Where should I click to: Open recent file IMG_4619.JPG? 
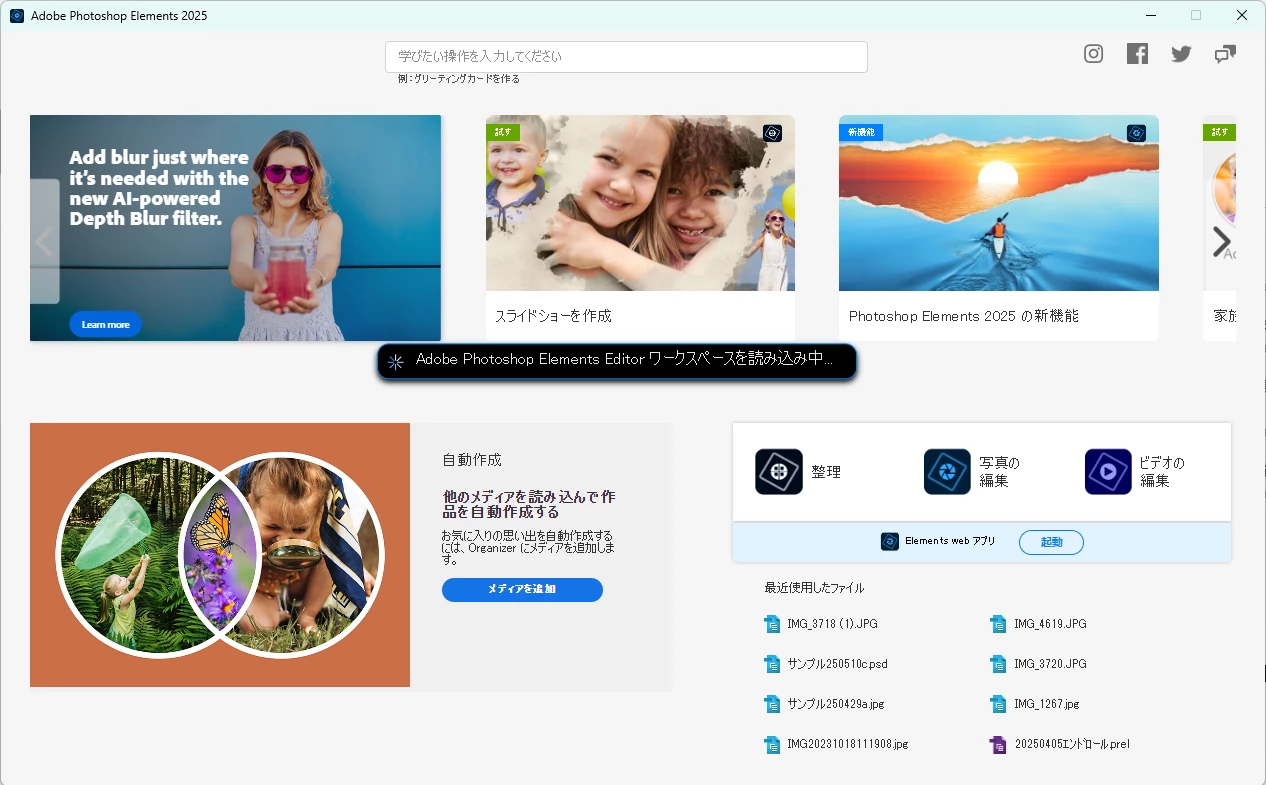[x=1050, y=624]
